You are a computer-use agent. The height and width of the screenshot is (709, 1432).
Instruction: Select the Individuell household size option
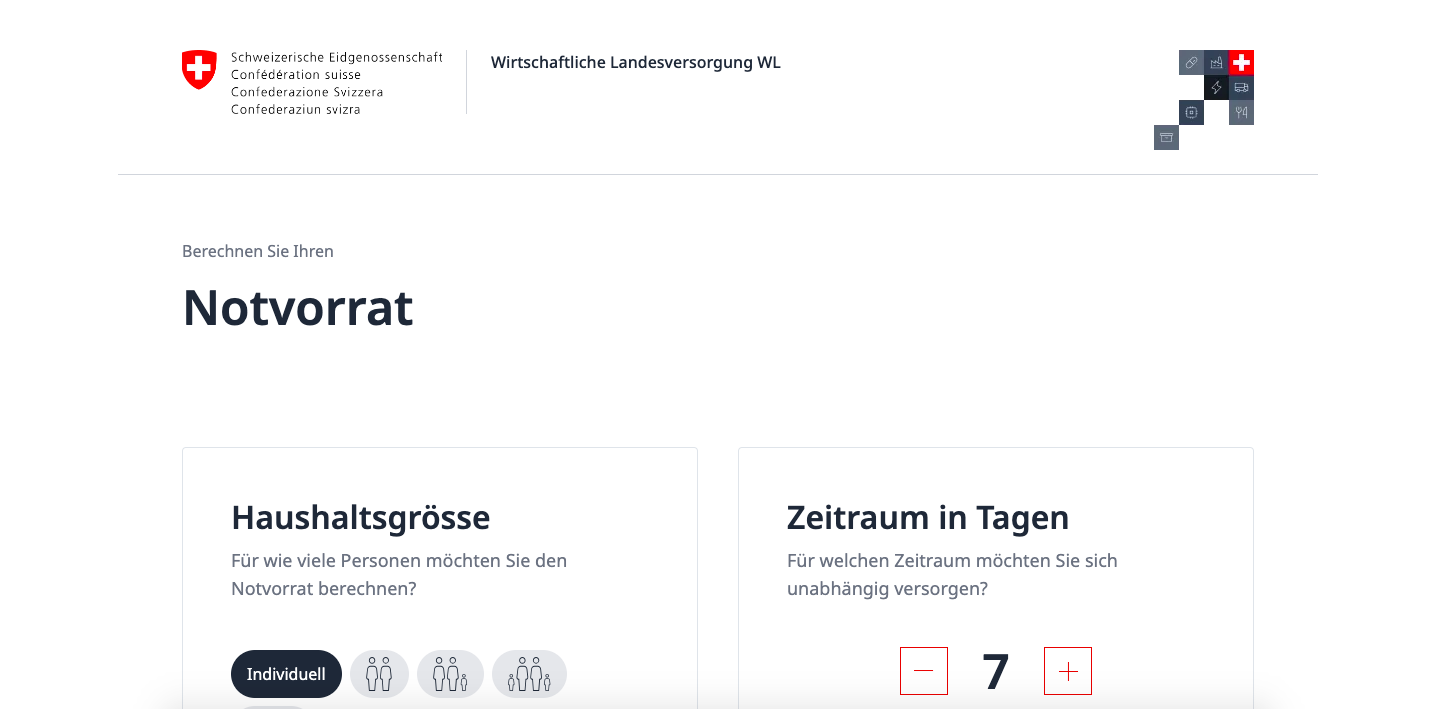(x=286, y=674)
